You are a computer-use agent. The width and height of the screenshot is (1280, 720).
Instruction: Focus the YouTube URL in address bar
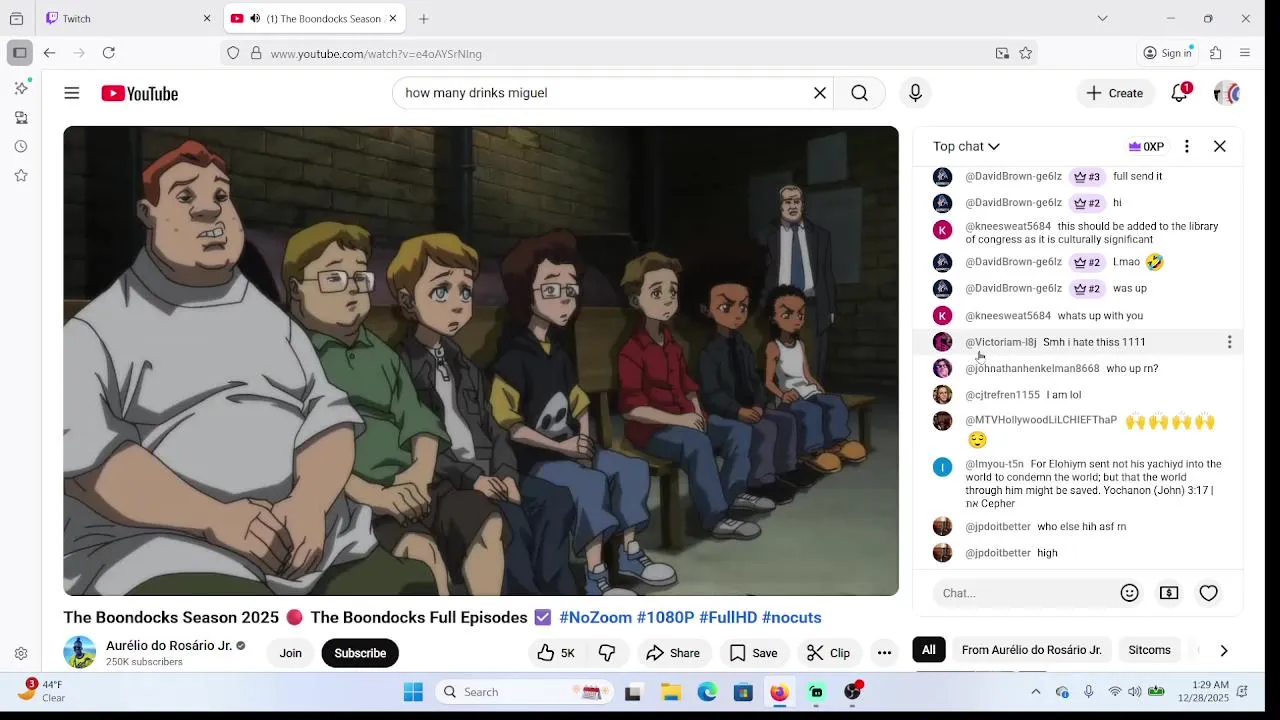(x=628, y=53)
